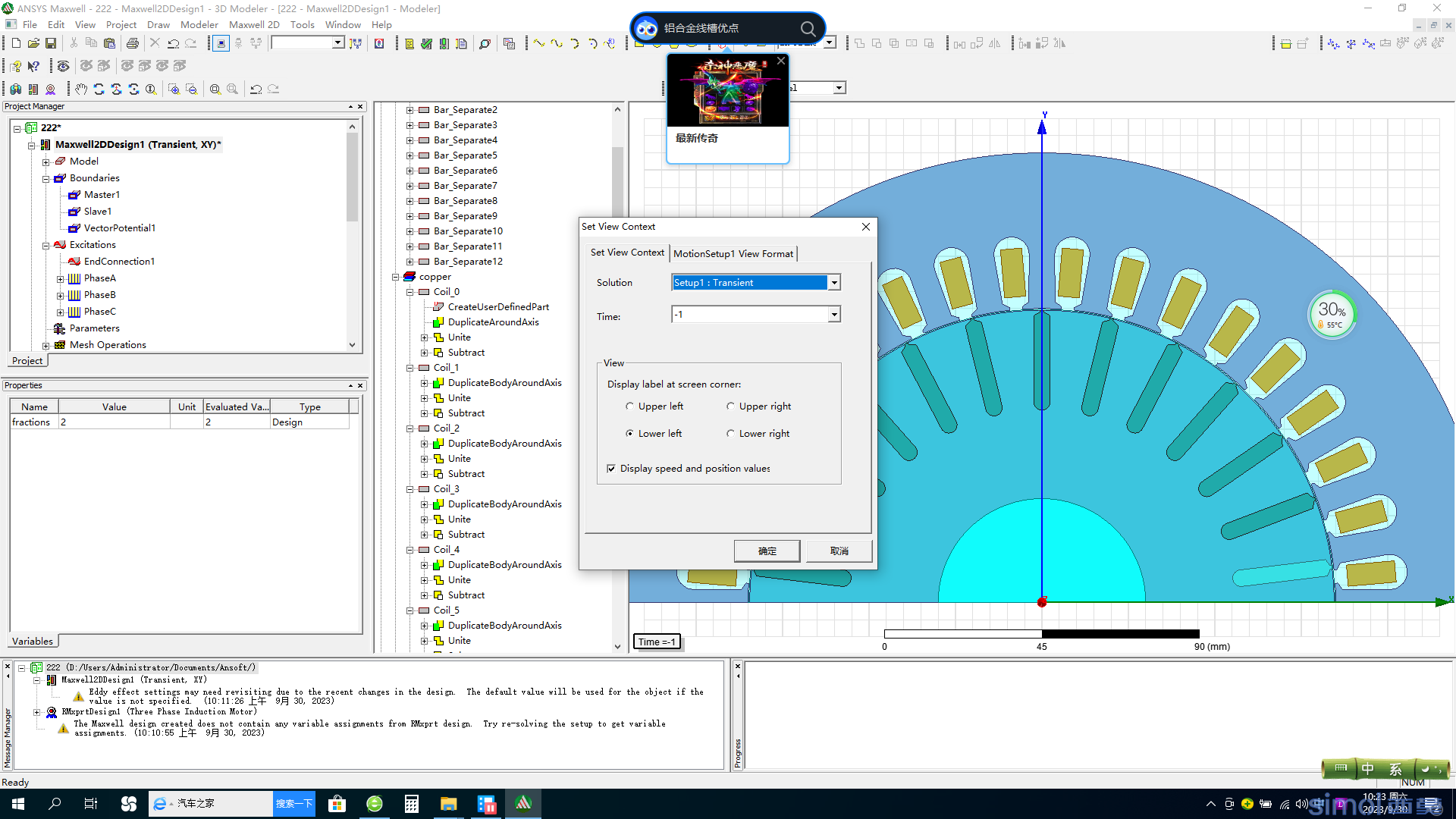Image resolution: width=1456 pixels, height=819 pixels.
Task: Select the Pan hand tool
Action: [81, 89]
